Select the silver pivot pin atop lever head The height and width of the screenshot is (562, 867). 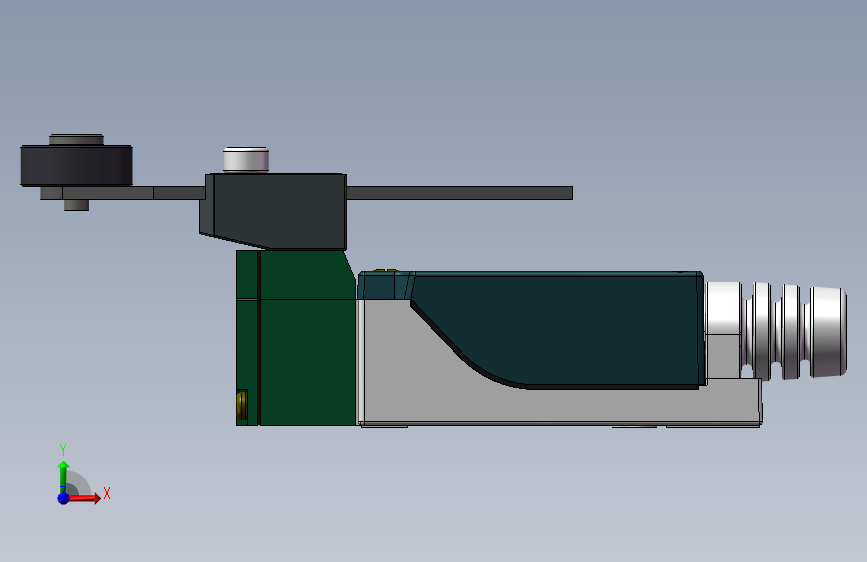point(246,160)
